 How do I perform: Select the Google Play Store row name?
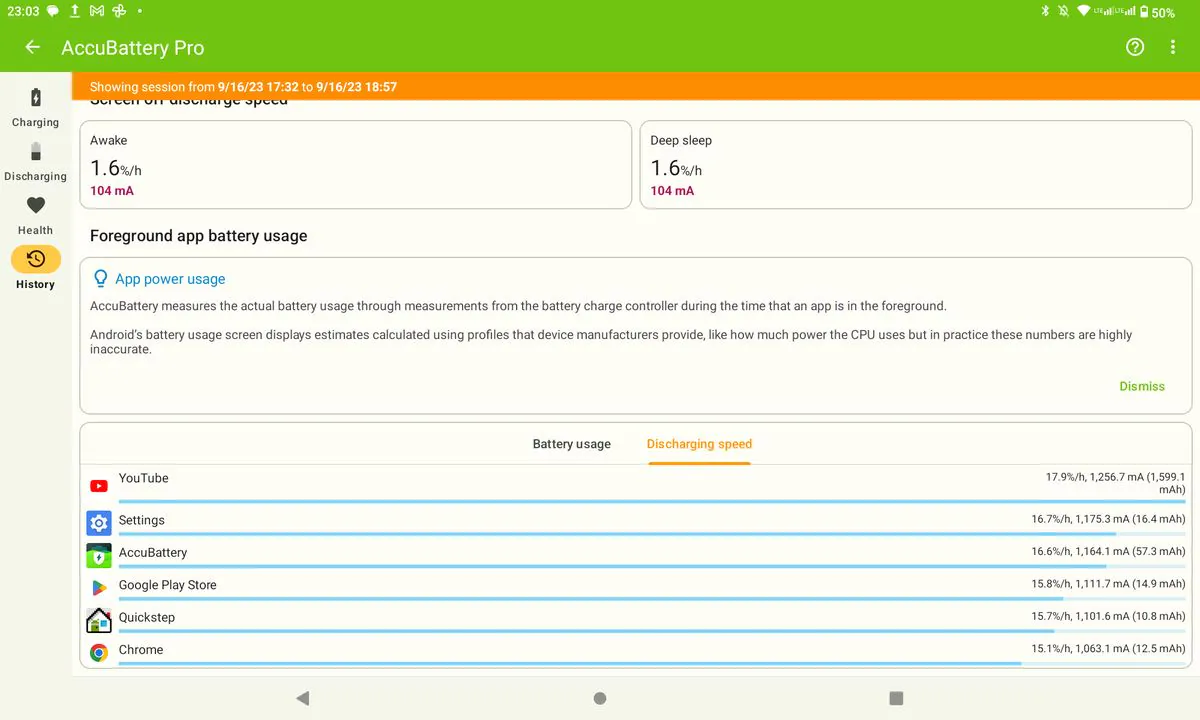(168, 585)
